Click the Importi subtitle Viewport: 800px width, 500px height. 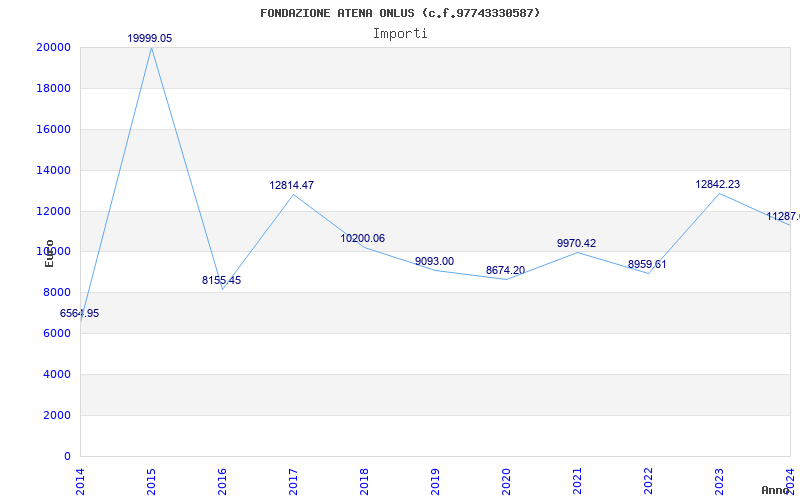pyautogui.click(x=400, y=34)
